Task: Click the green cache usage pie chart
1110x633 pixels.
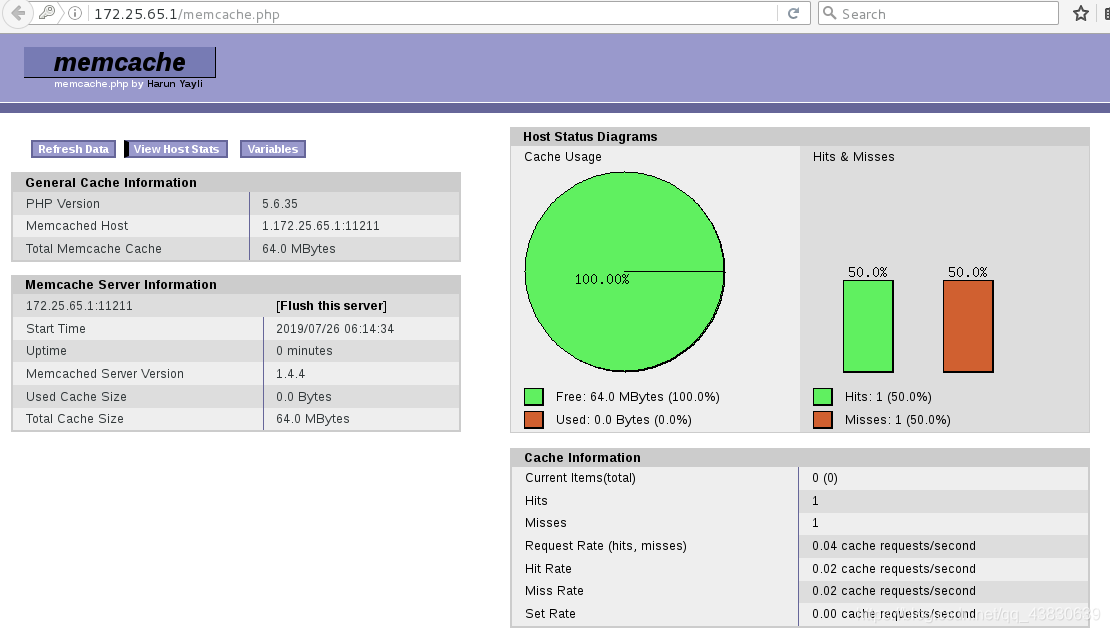Action: (624, 272)
